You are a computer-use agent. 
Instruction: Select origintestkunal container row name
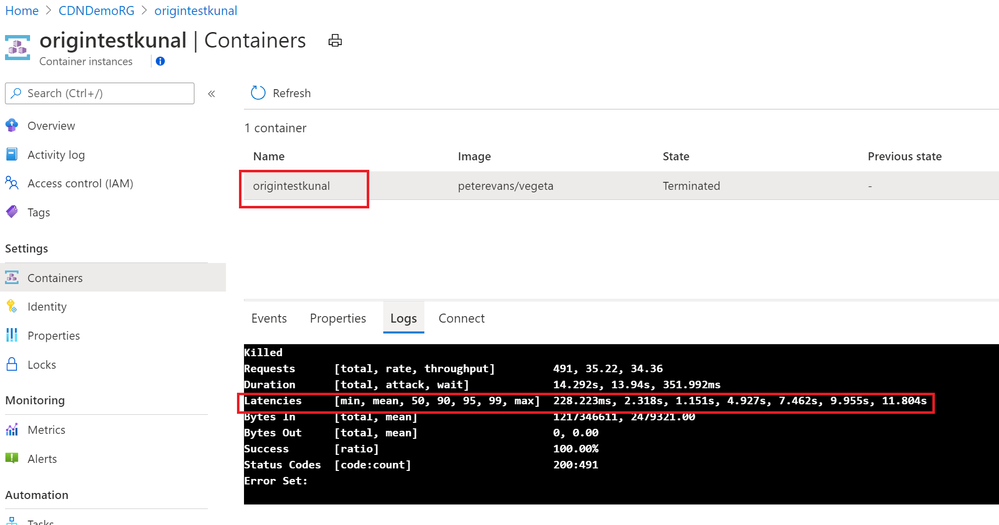pos(291,186)
